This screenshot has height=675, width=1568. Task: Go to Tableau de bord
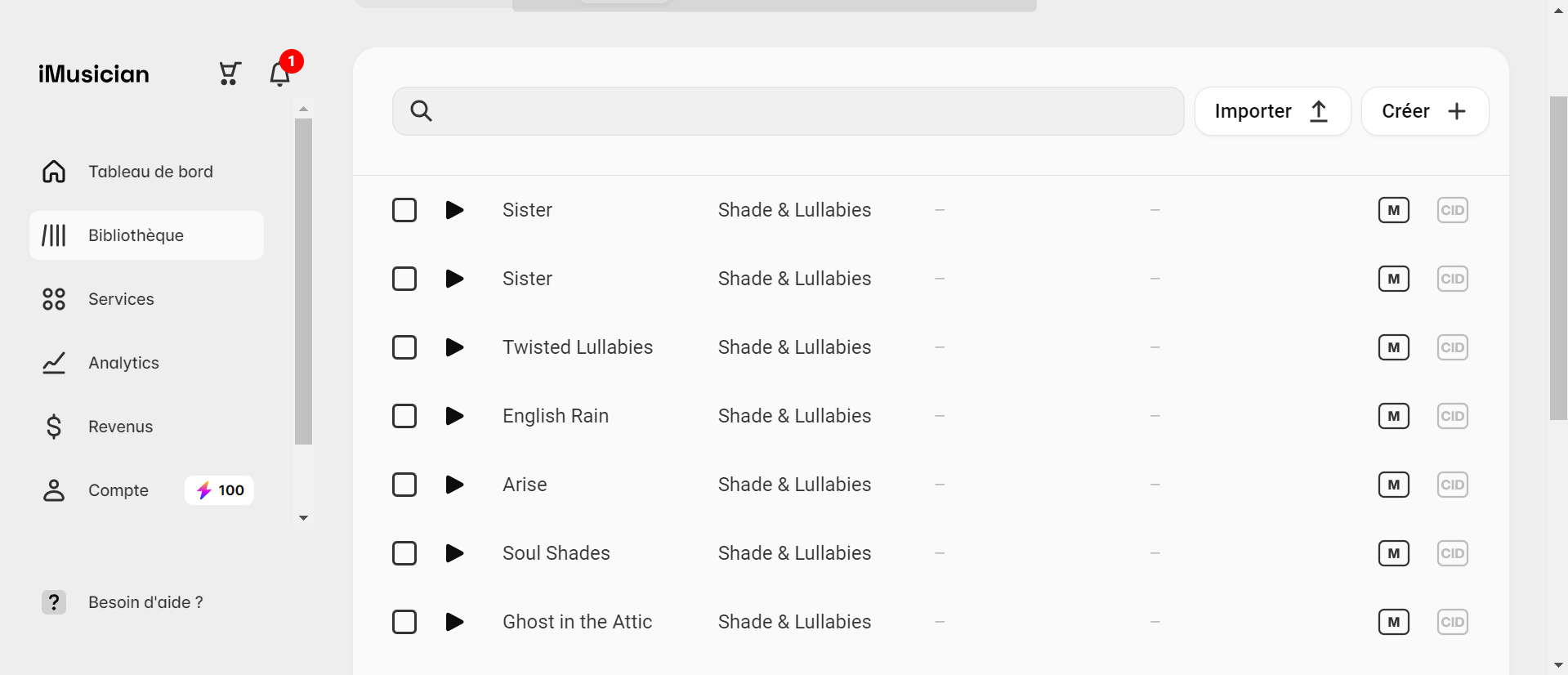click(x=150, y=172)
